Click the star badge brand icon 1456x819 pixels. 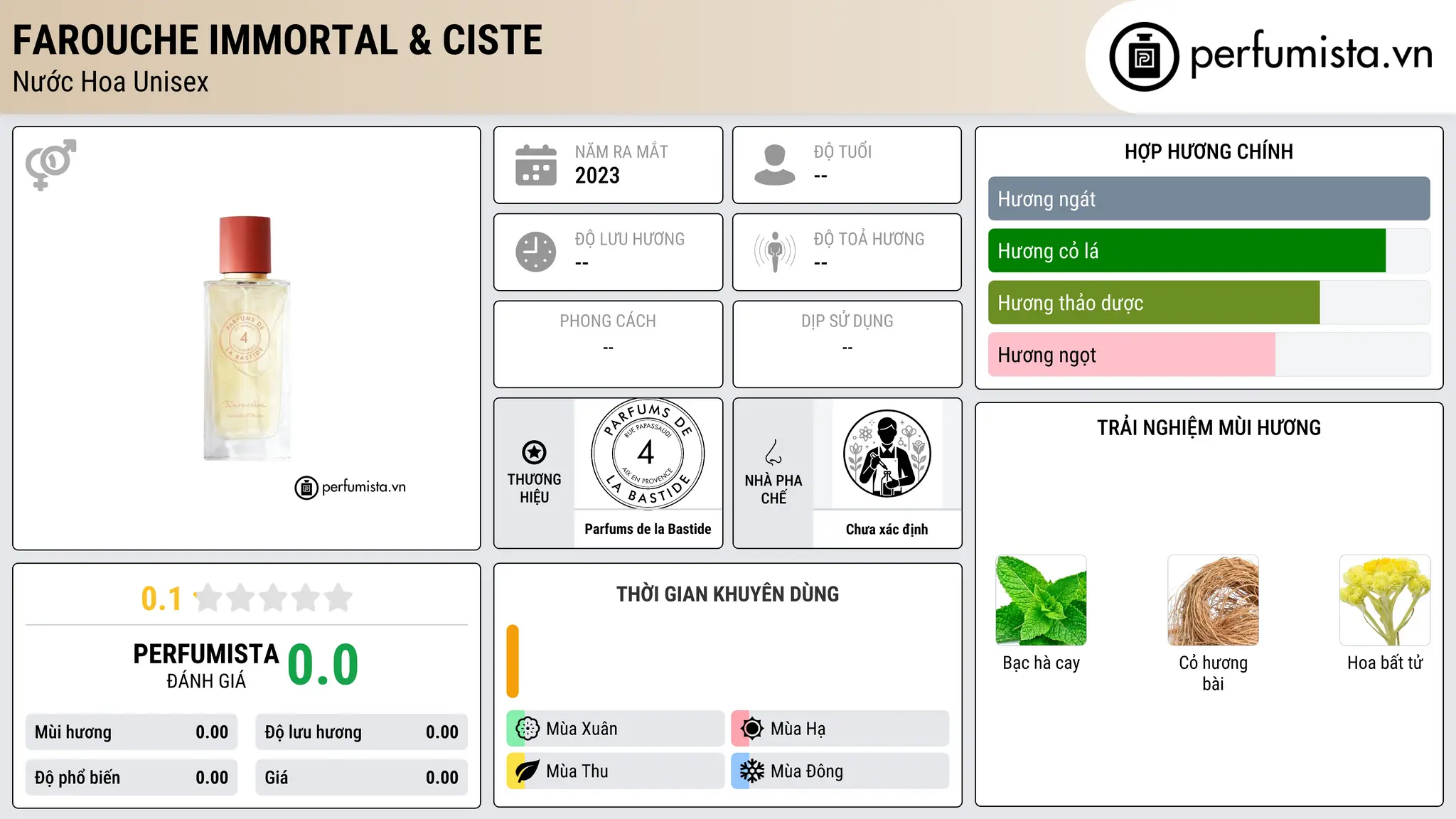(534, 452)
